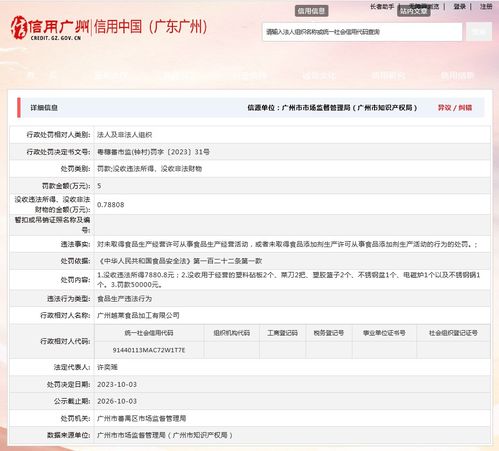Image resolution: width=499 pixels, height=451 pixels.
Task: Click the faded search button beside the input
Action: coord(479,32)
